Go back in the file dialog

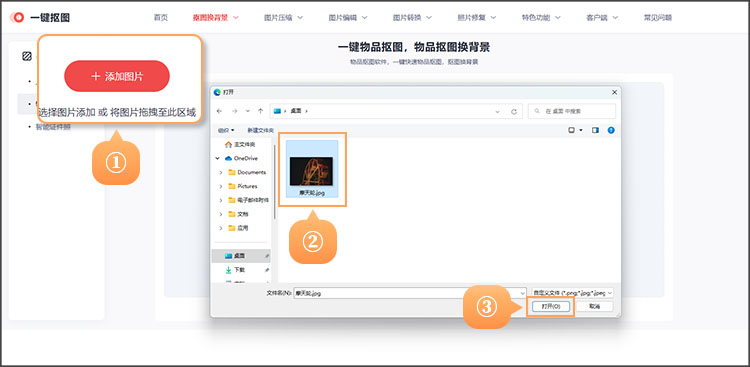[x=220, y=111]
